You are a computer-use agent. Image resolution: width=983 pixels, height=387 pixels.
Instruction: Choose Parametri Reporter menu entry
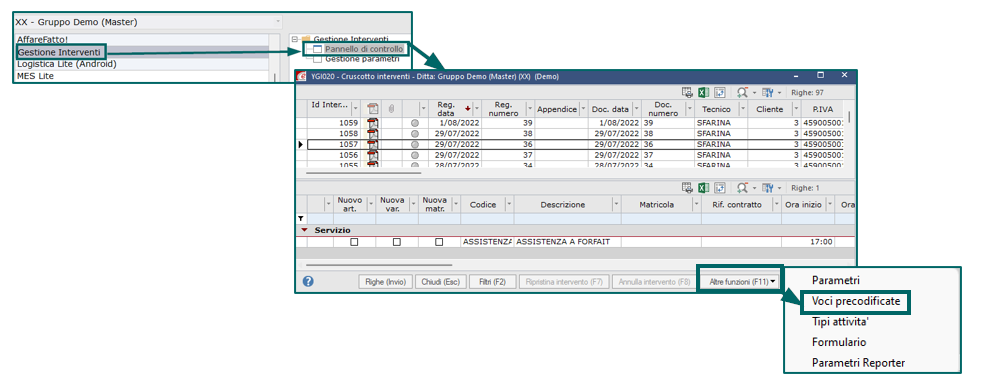tap(858, 363)
